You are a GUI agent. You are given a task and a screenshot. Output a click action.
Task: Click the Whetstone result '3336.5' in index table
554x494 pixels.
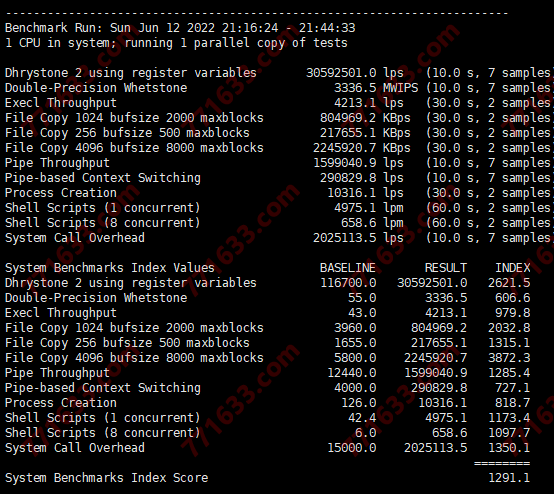(x=446, y=298)
